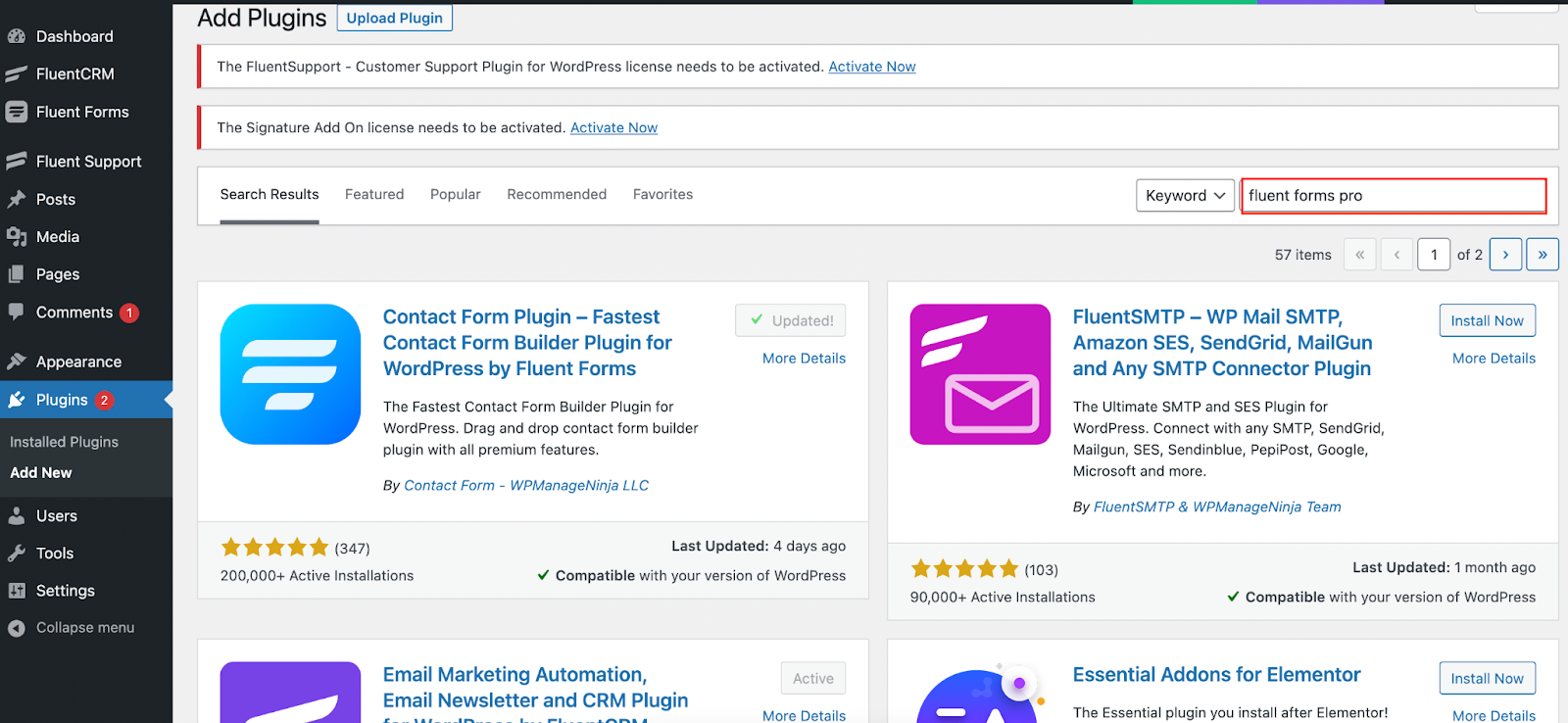This screenshot has height=723, width=1568.
Task: Click the Tools wrench icon
Action: [x=16, y=554]
